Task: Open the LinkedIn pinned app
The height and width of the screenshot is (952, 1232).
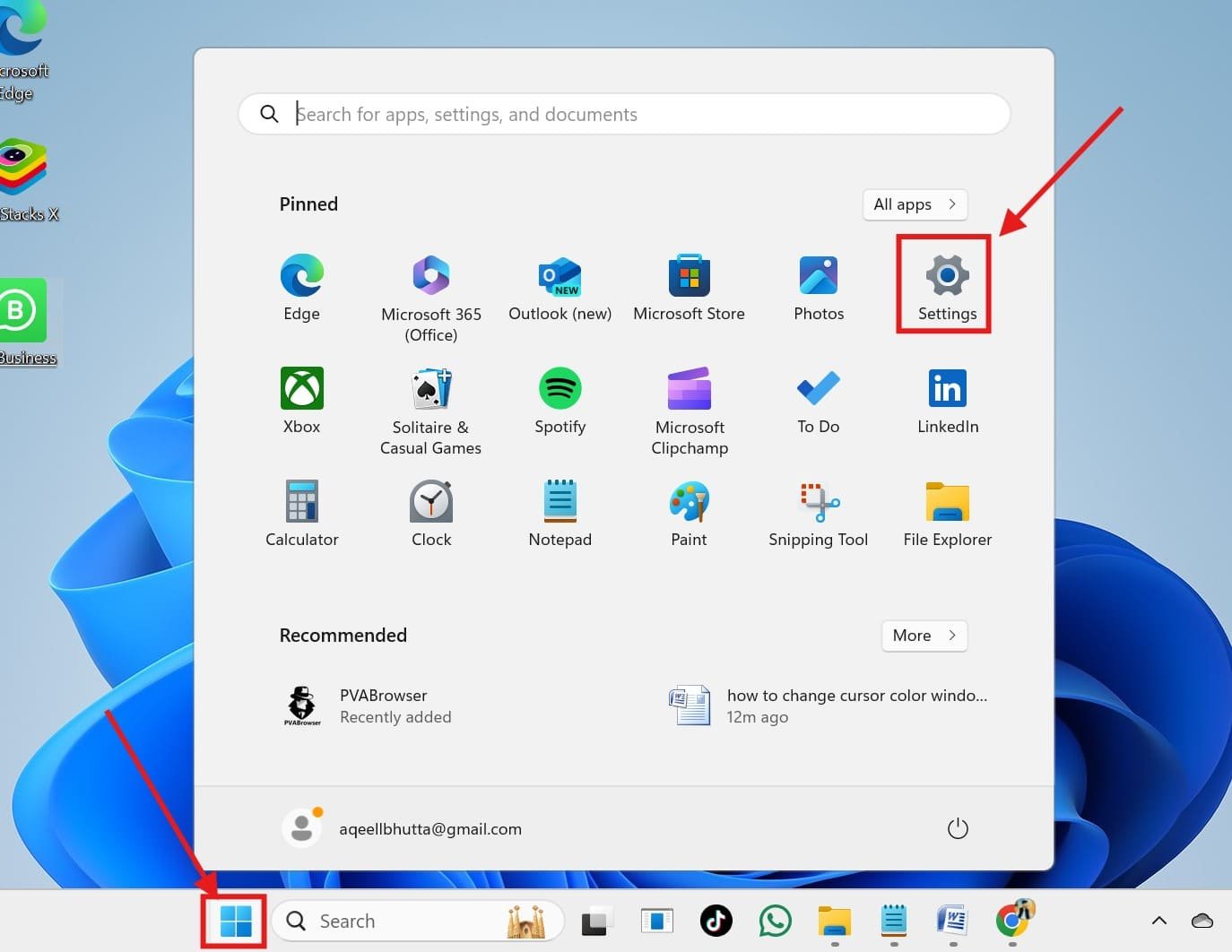Action: tap(947, 400)
